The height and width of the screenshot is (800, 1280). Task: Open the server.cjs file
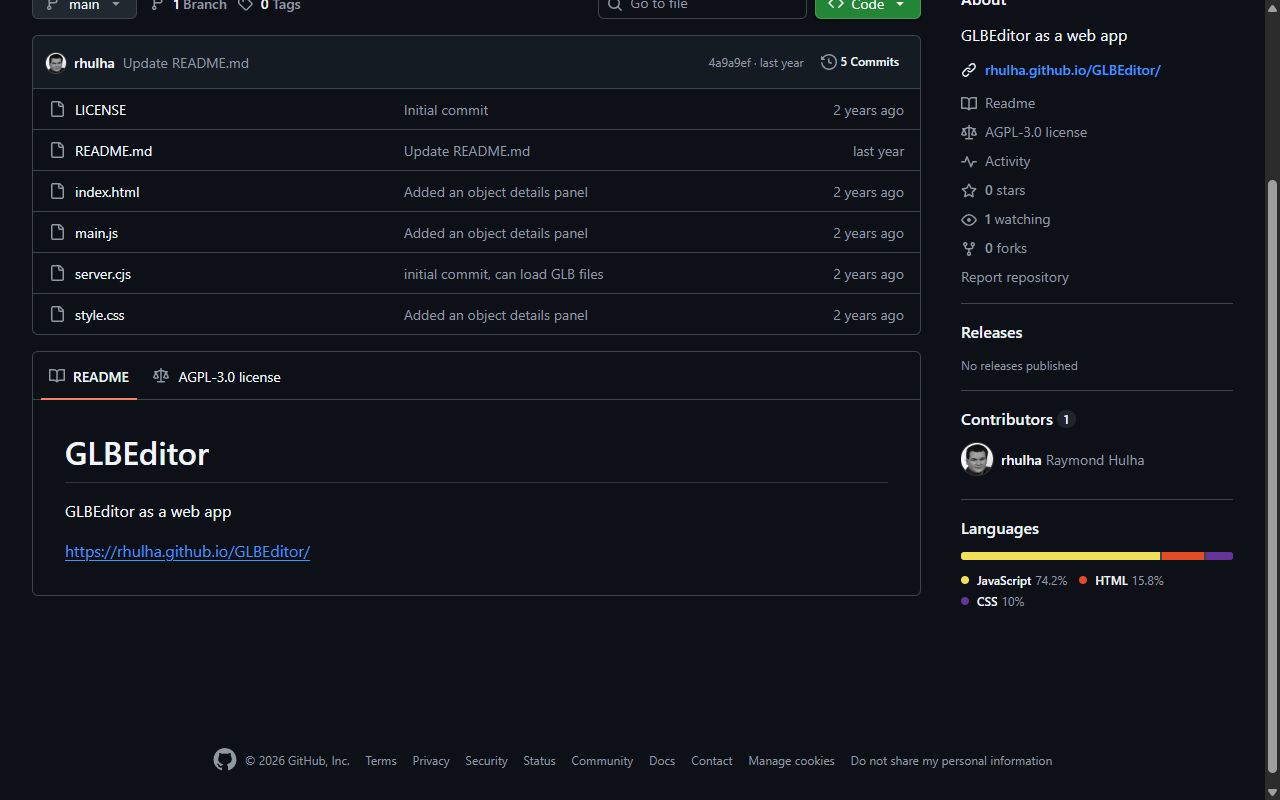point(103,274)
